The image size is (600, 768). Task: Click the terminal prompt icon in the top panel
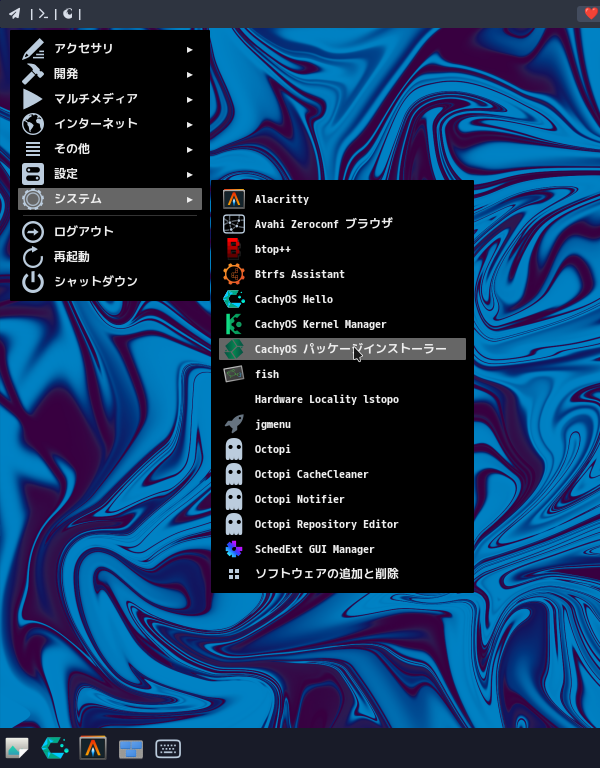tap(43, 14)
